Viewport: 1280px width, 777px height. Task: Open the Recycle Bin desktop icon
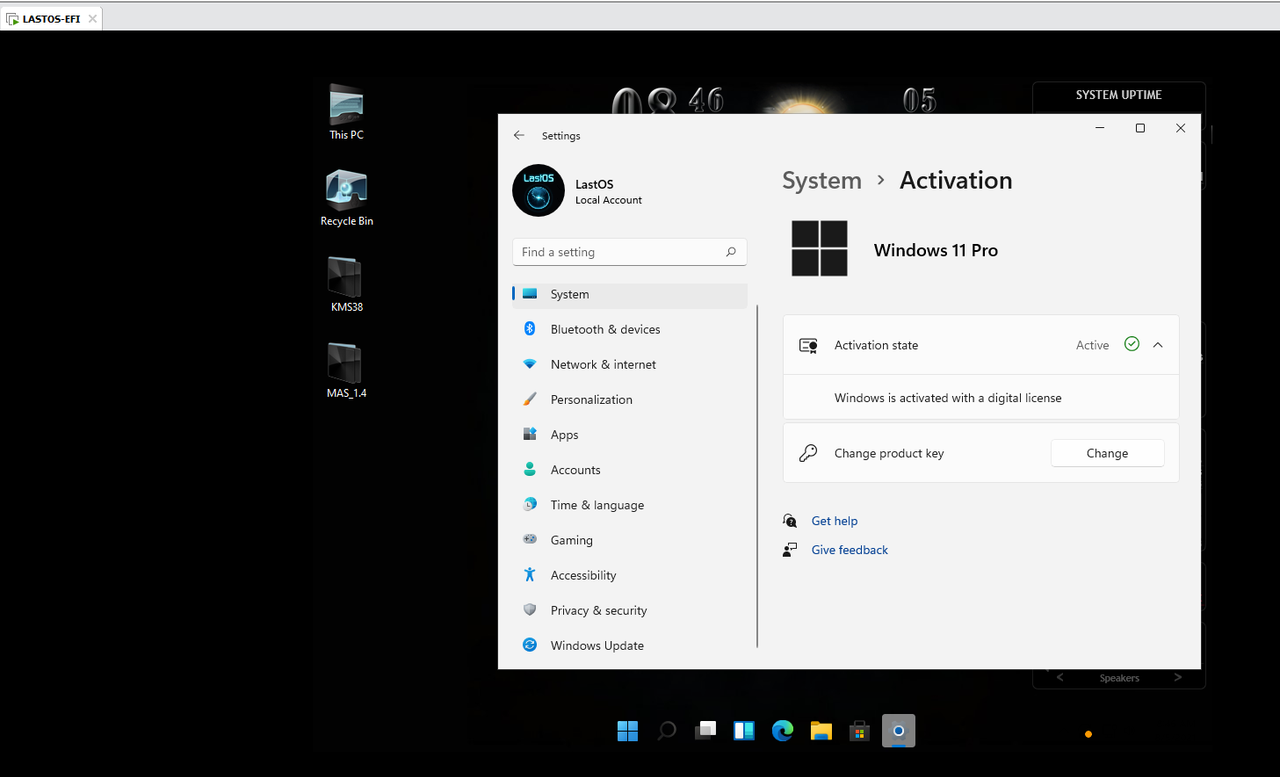(346, 198)
